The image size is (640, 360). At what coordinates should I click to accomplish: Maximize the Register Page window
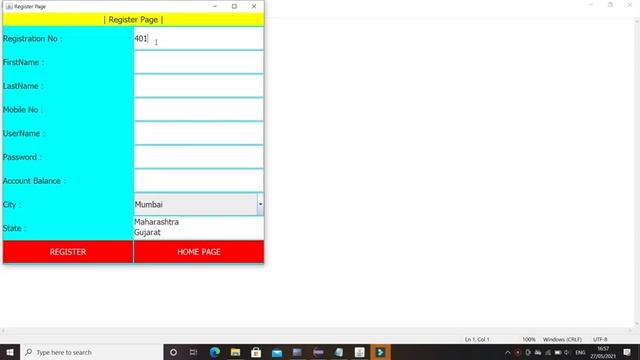click(234, 7)
